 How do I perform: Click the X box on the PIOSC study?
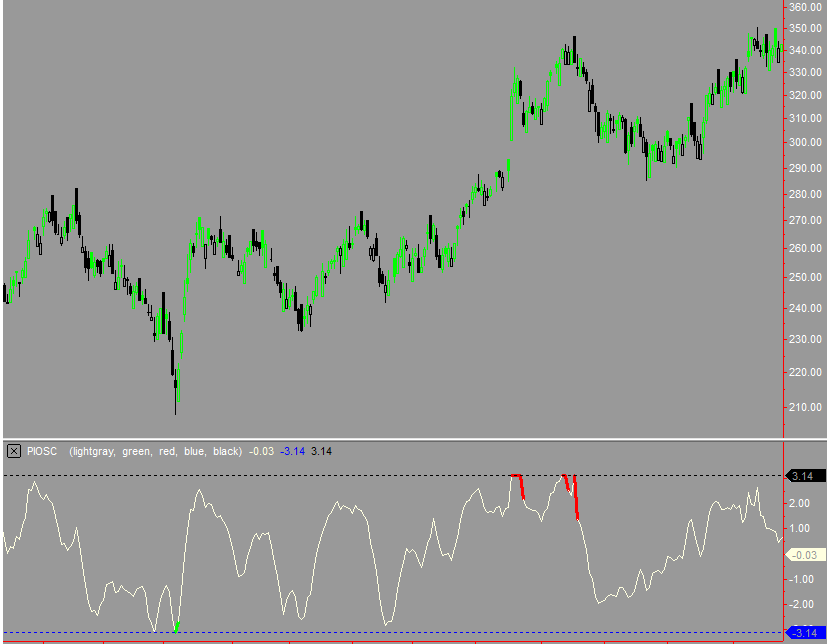(13, 451)
